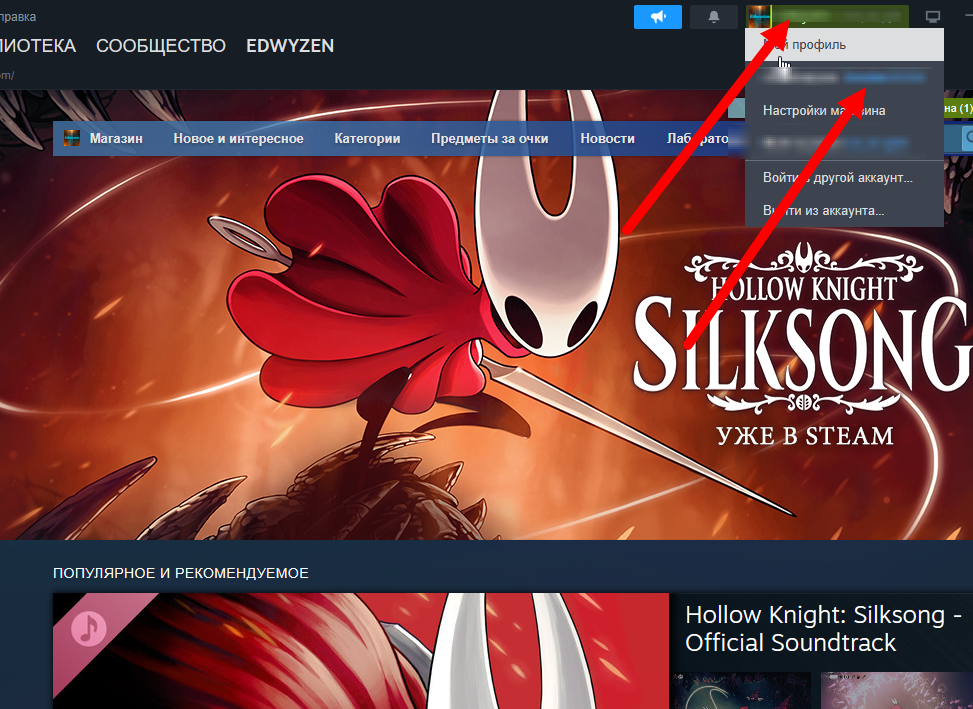The height and width of the screenshot is (709, 973).
Task: View the pink screenshot thumbnail under the soundtrack title
Action: click(x=896, y=690)
